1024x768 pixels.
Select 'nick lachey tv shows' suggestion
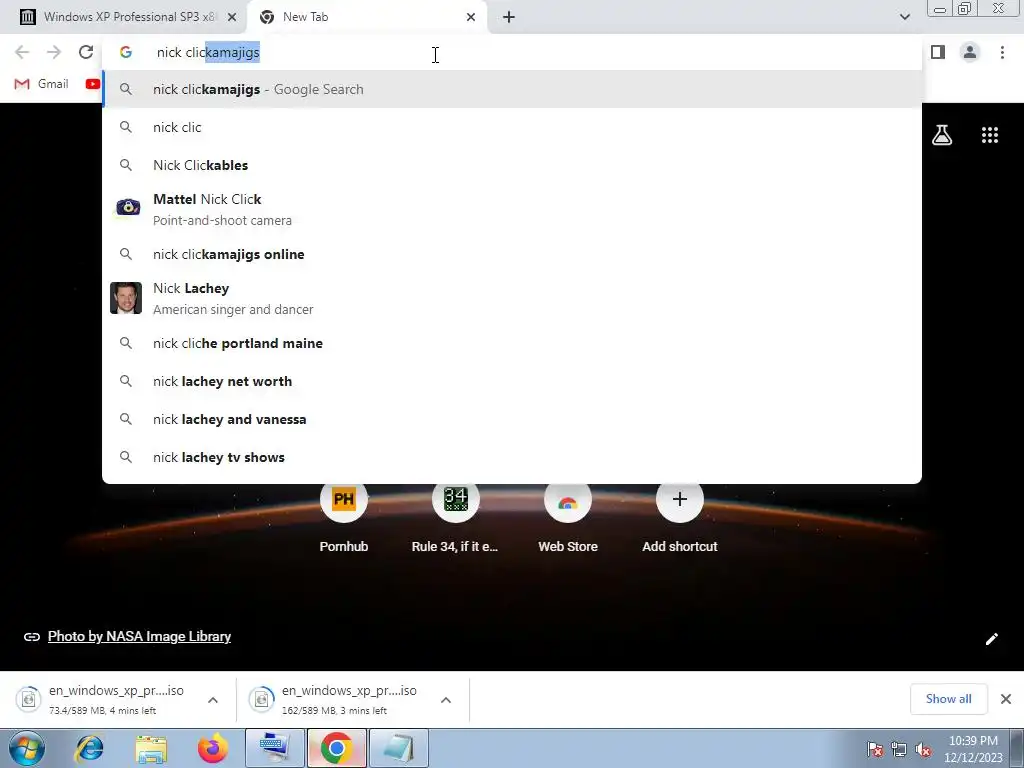[512, 457]
